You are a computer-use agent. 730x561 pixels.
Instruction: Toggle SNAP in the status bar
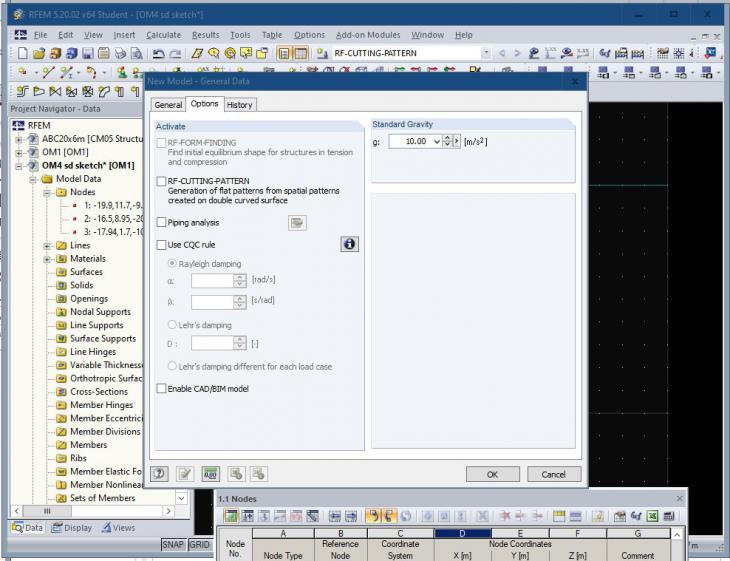173,544
